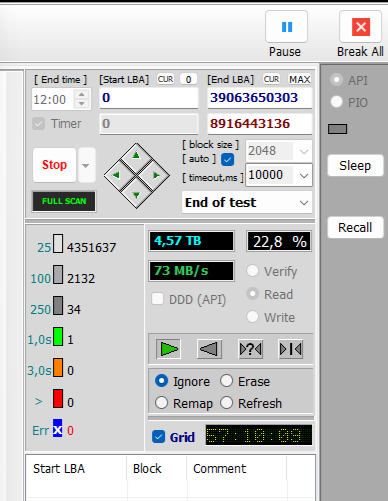Click the red slow block indicator
This screenshot has height=501, width=388.
click(x=58, y=398)
